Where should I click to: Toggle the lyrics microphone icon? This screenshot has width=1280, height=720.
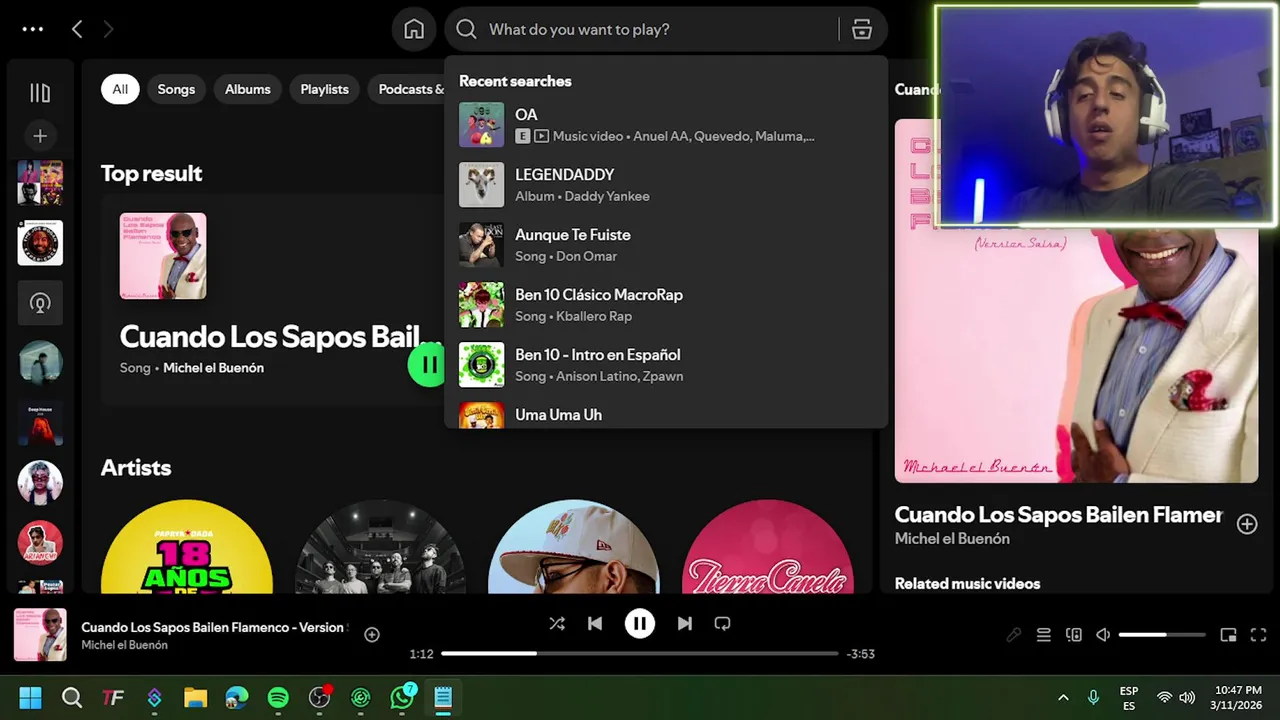pos(1014,635)
